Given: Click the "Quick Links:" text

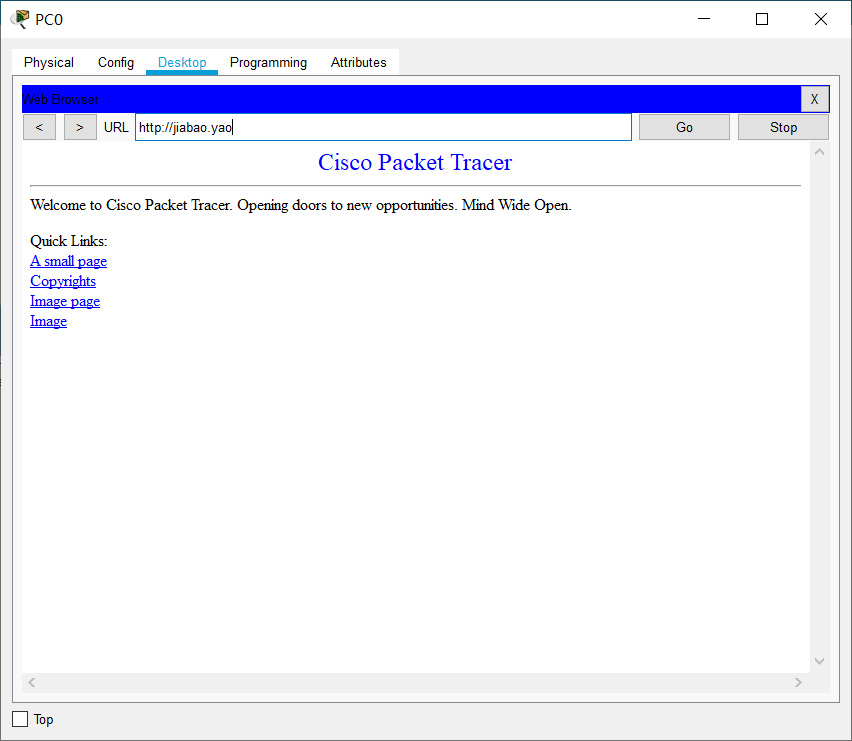Looking at the screenshot, I should 69,241.
